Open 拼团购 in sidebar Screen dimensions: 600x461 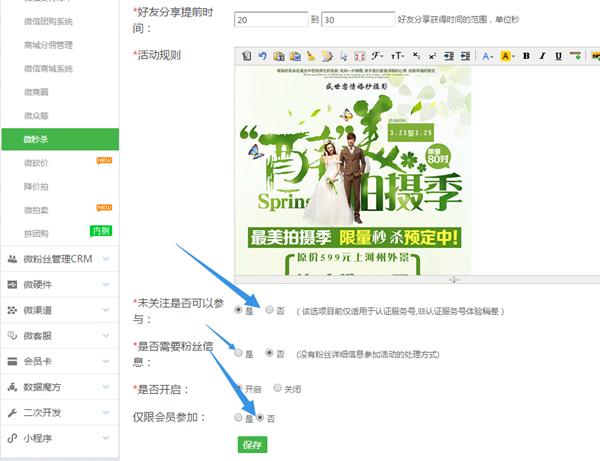[x=36, y=234]
